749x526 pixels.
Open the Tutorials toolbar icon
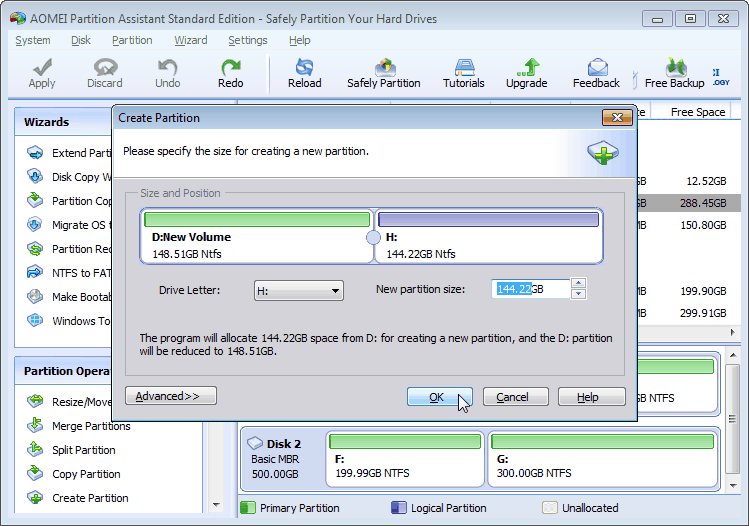click(464, 67)
